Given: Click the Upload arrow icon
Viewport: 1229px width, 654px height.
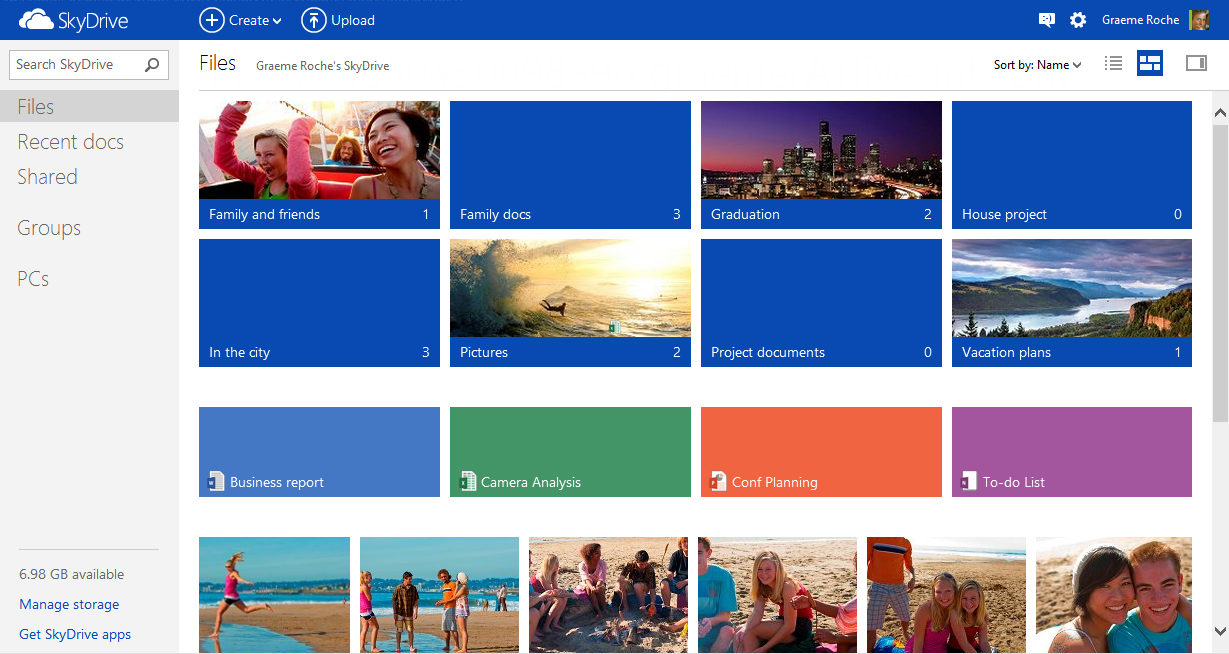Looking at the screenshot, I should tap(313, 20).
